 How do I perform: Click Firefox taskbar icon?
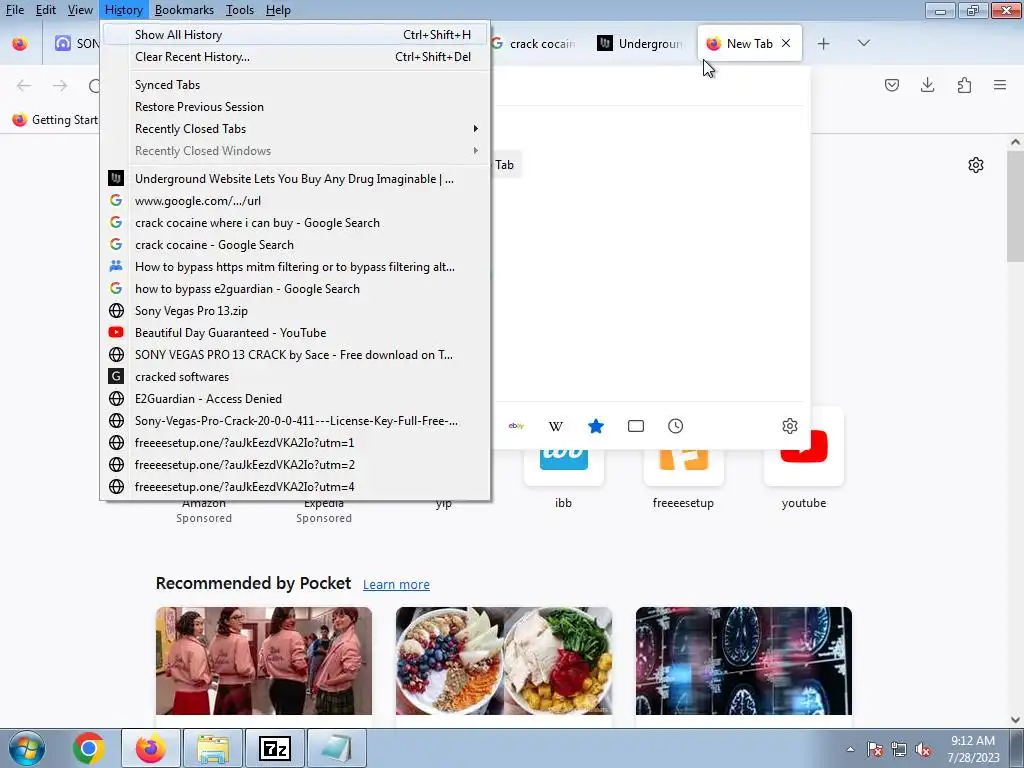point(151,748)
